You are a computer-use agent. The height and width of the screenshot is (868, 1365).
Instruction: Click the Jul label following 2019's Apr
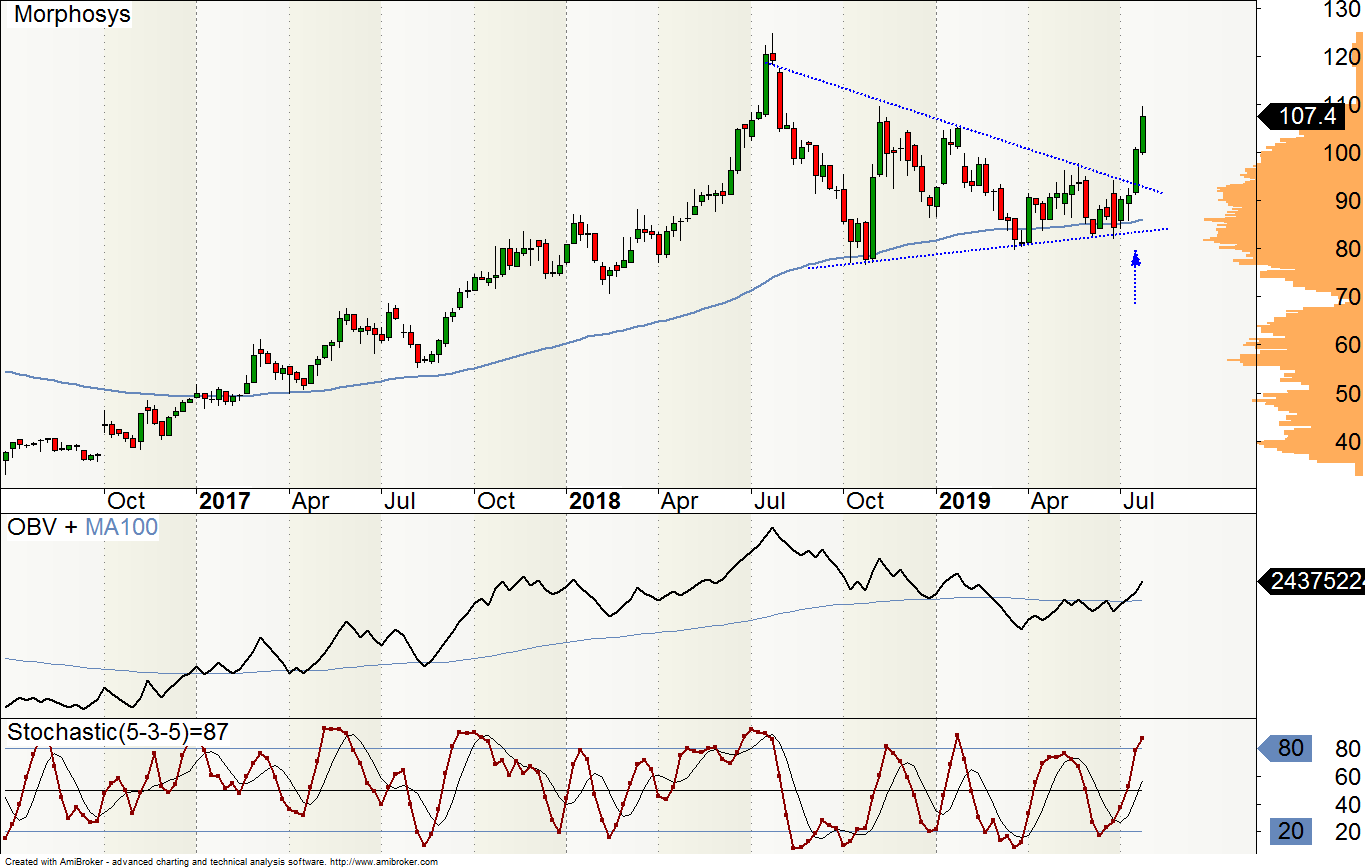click(x=1138, y=501)
